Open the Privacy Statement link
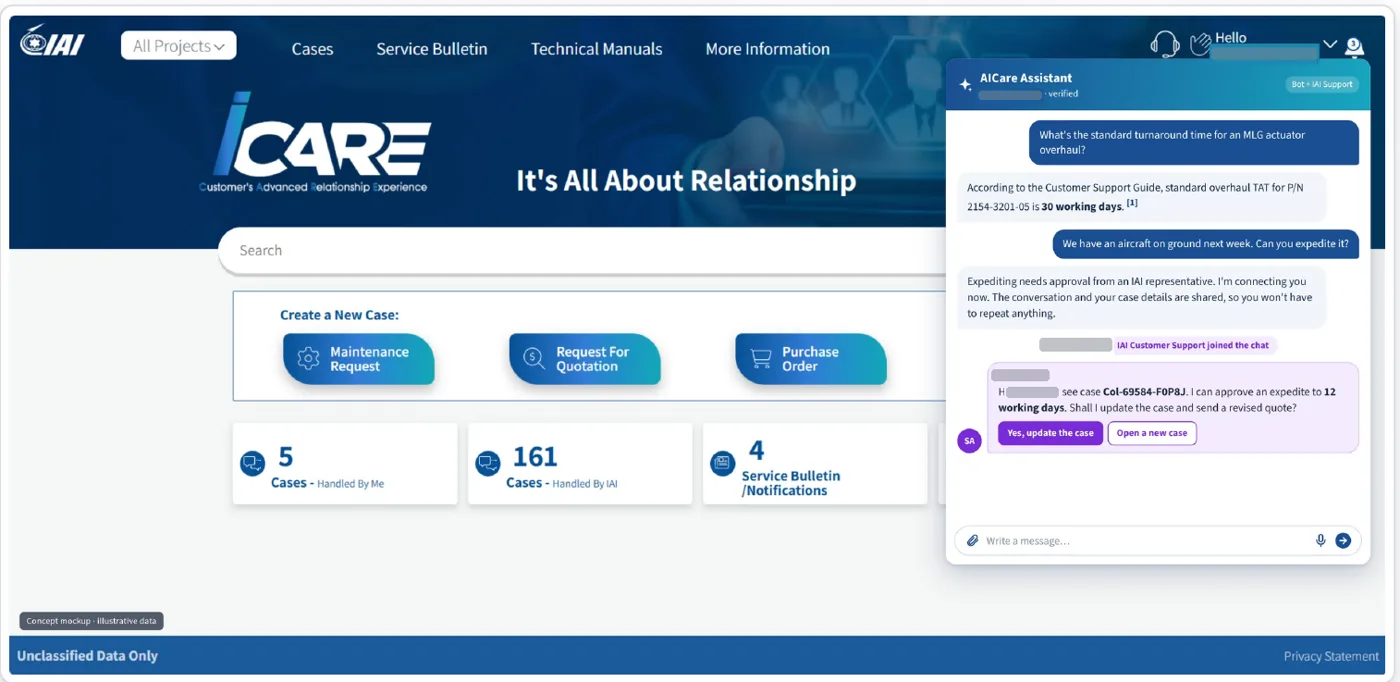The width and height of the screenshot is (1400, 682). (1331, 657)
